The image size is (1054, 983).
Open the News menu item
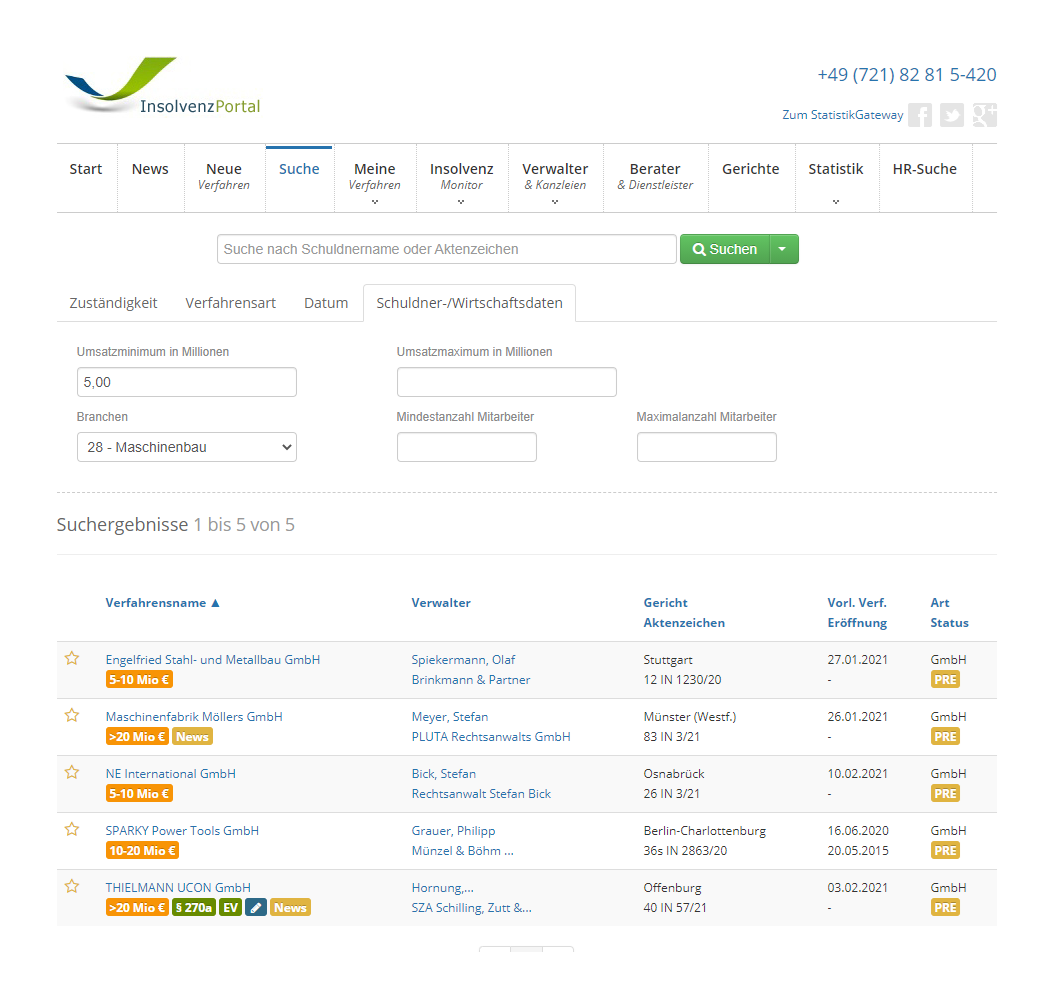click(x=150, y=169)
